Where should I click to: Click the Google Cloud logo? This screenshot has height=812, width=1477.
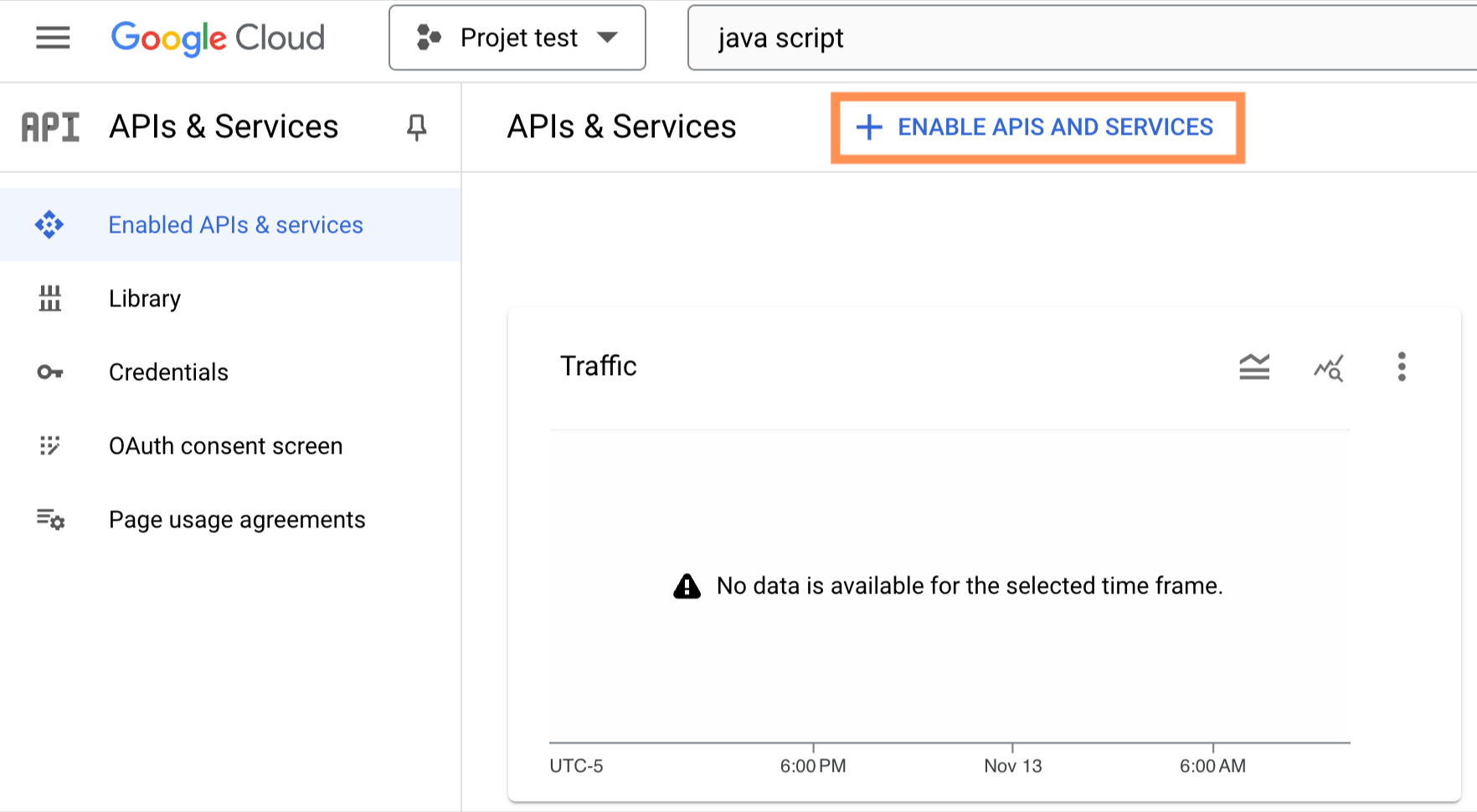coord(218,38)
